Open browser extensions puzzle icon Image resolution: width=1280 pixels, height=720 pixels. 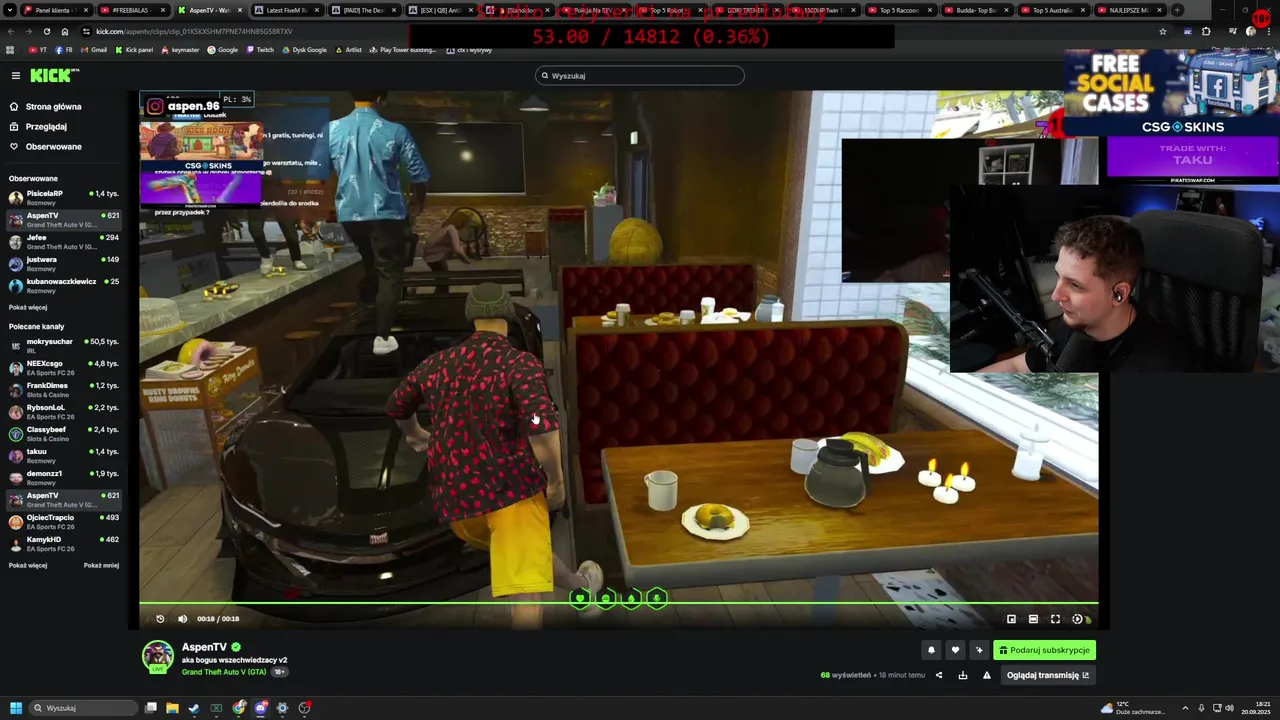[x=1206, y=31]
